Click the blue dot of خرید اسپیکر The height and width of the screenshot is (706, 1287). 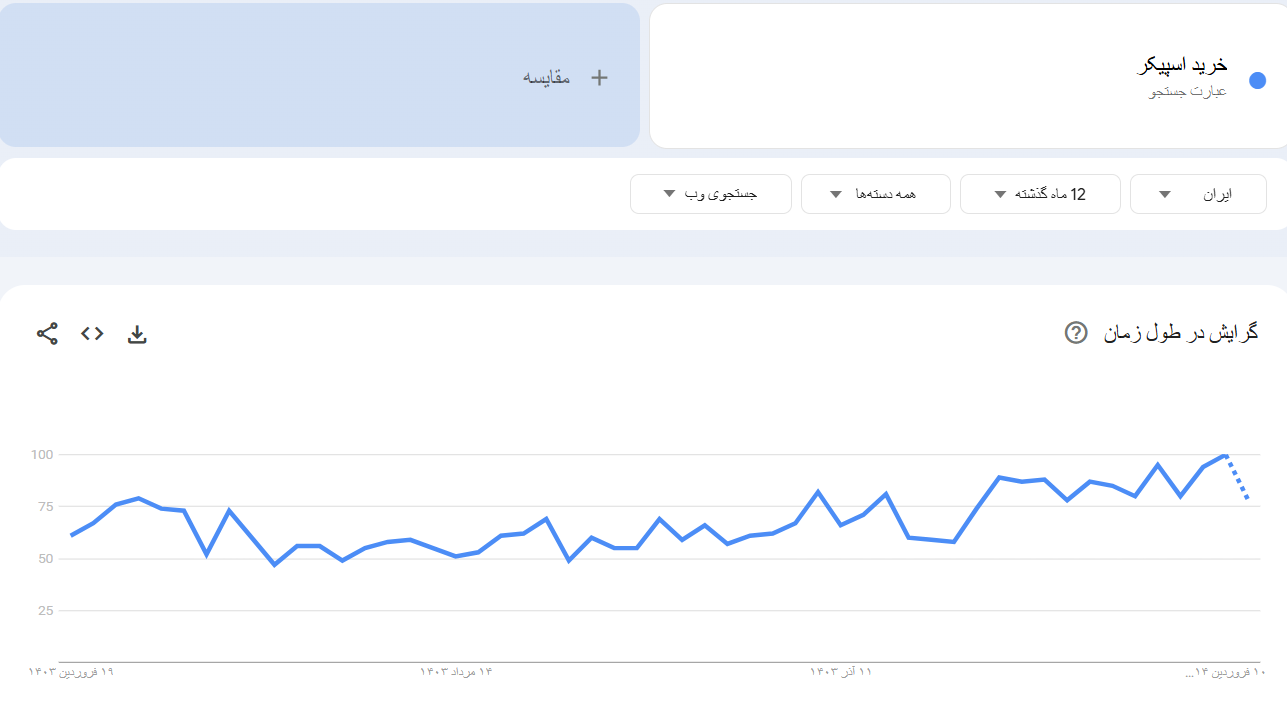(1258, 80)
